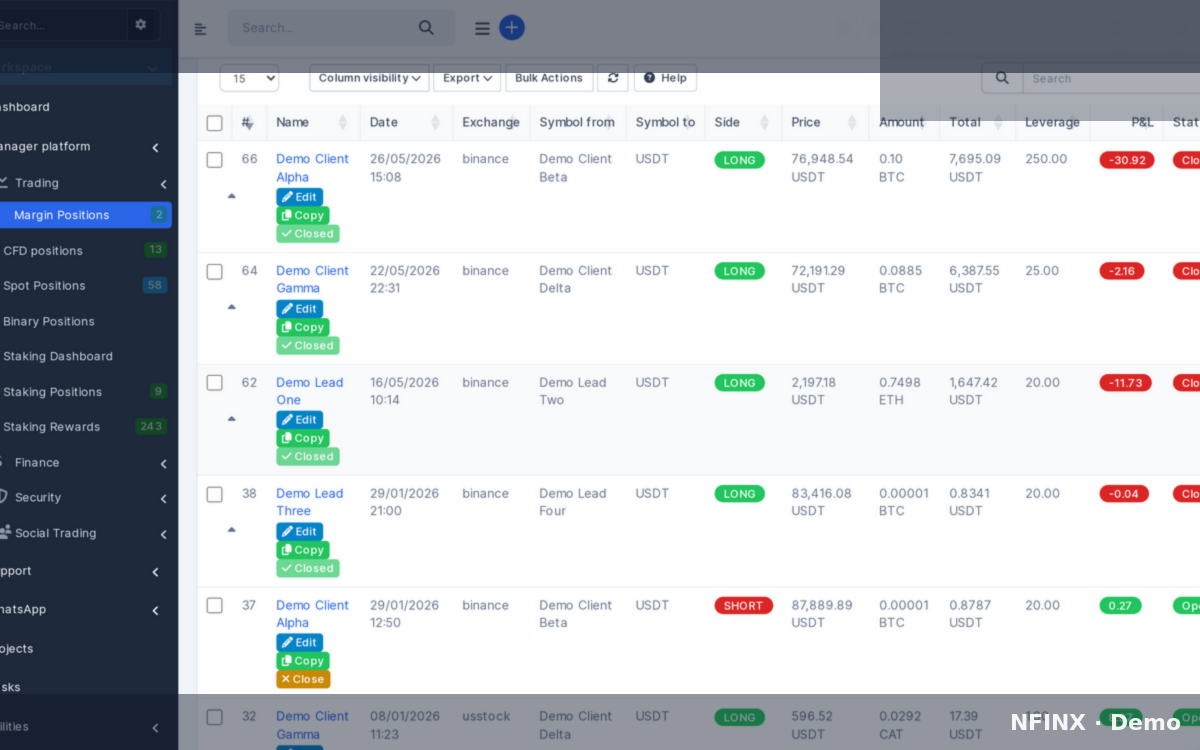1200x750 pixels.
Task: Toggle the sidebar collapse icon
Action: (x=200, y=29)
